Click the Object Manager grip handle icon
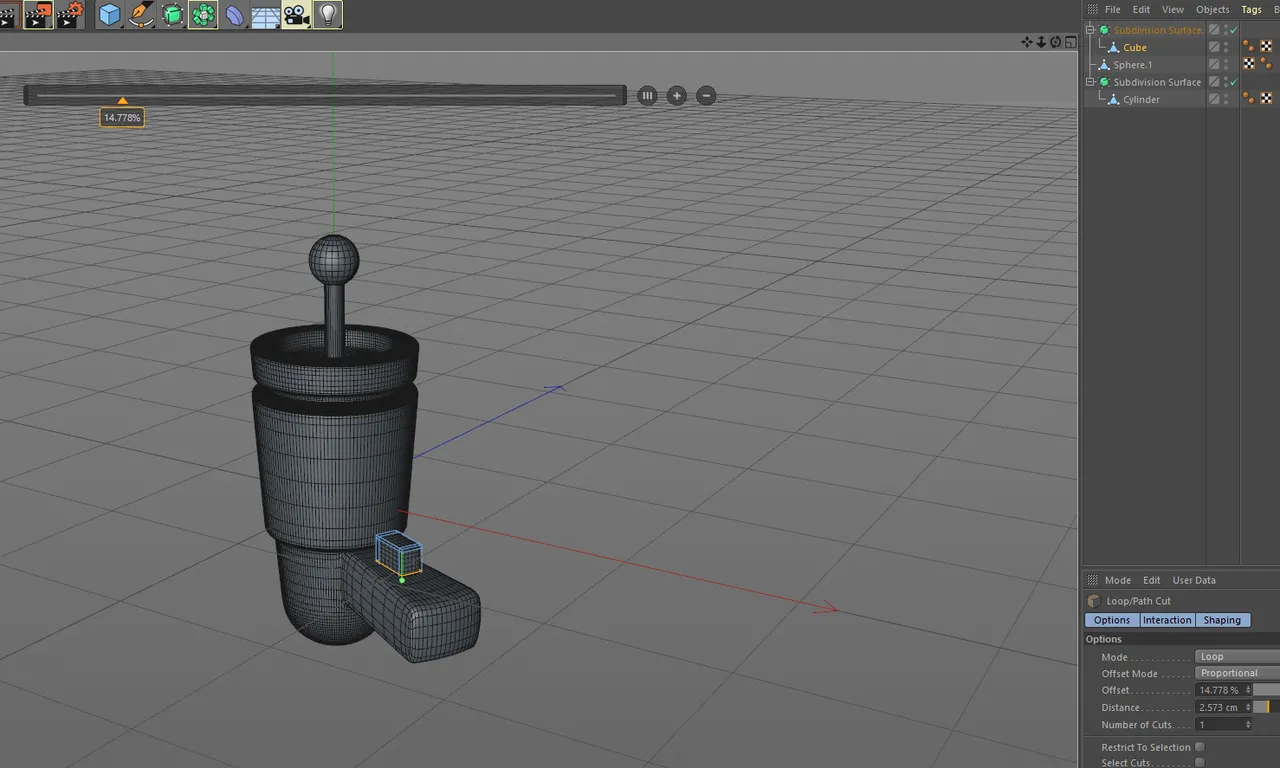 [1092, 9]
